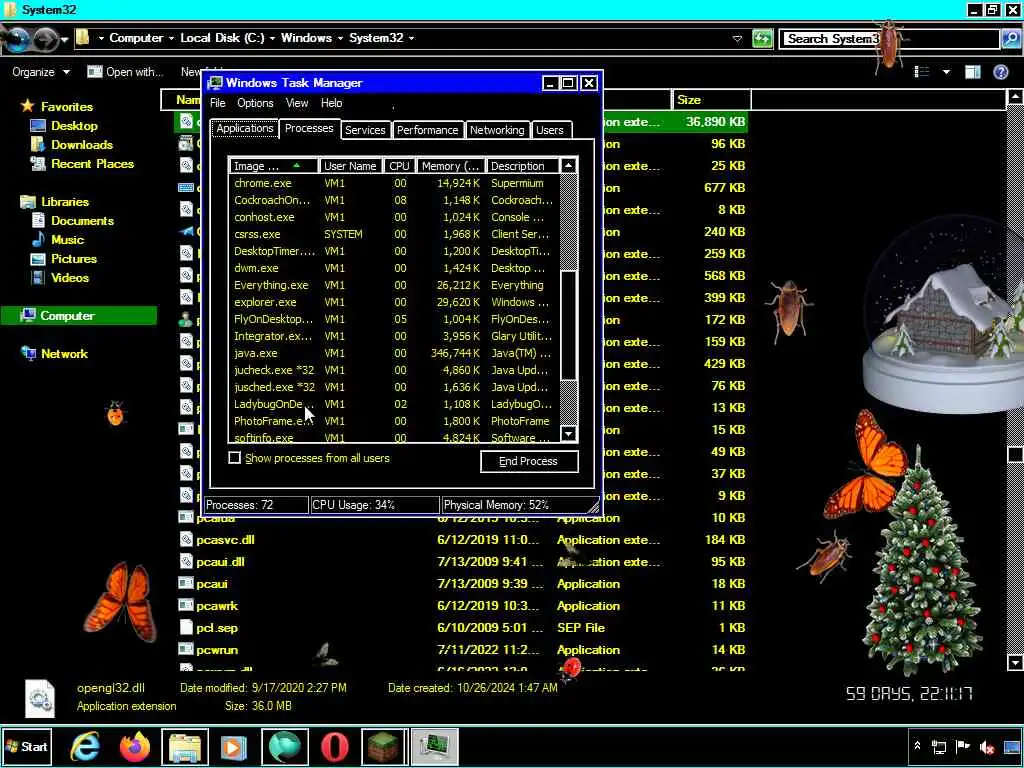Select the java.exe process
Image resolution: width=1024 pixels, height=768 pixels.
coord(394,353)
